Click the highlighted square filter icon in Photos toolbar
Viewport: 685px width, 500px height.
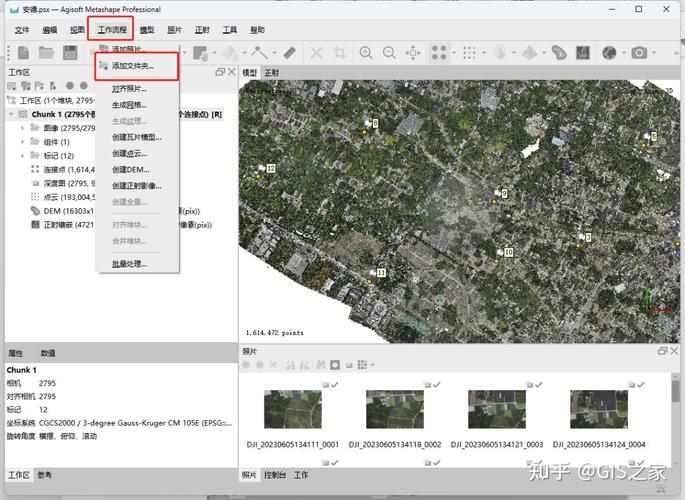(x=335, y=365)
